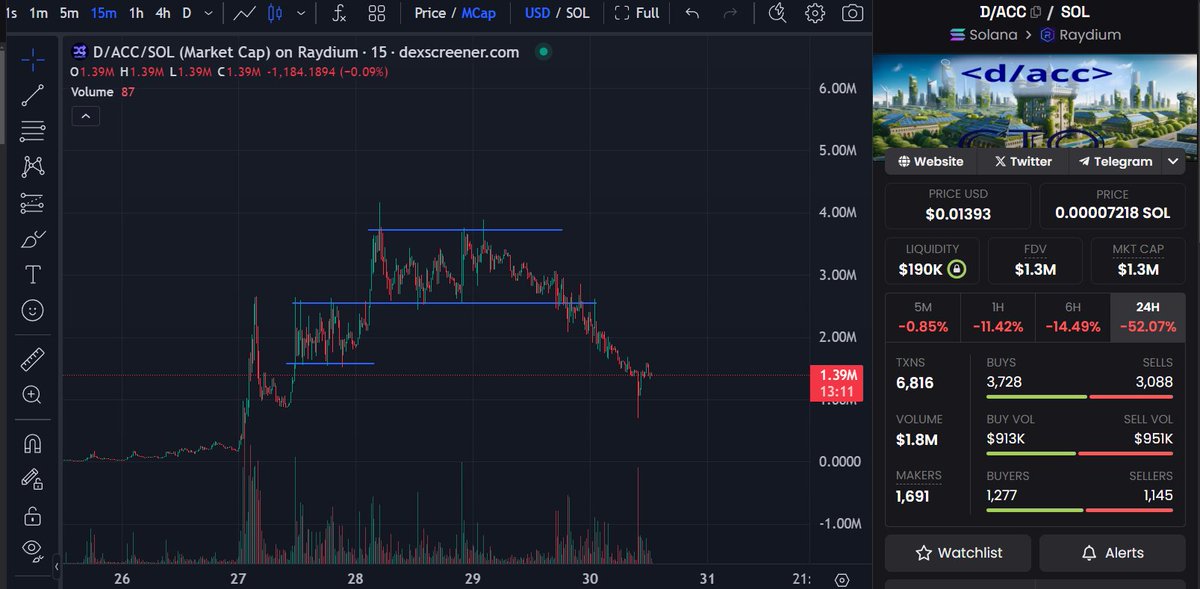Click the chart time axis settings icon
This screenshot has width=1200, height=589.
pyautogui.click(x=842, y=579)
